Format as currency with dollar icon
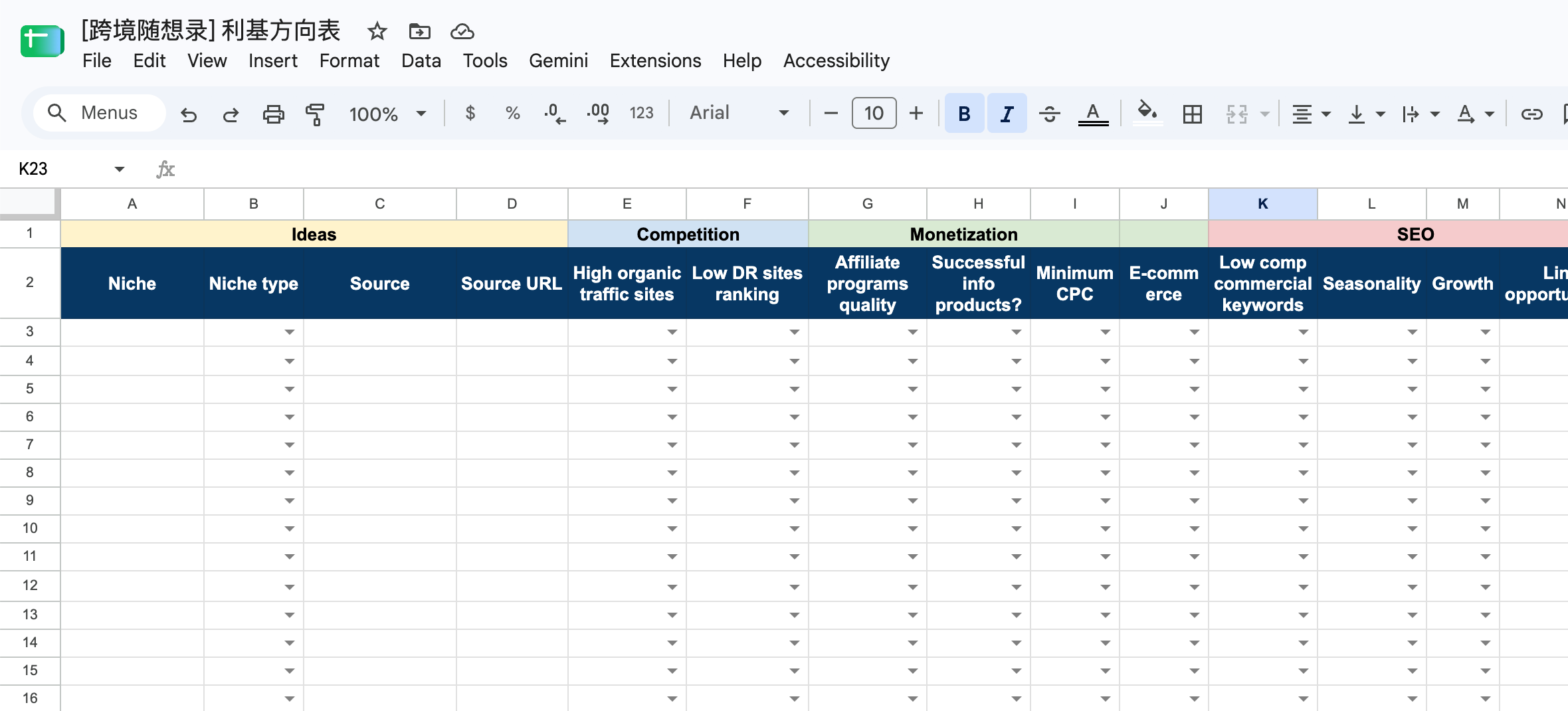1568x711 pixels. point(470,113)
